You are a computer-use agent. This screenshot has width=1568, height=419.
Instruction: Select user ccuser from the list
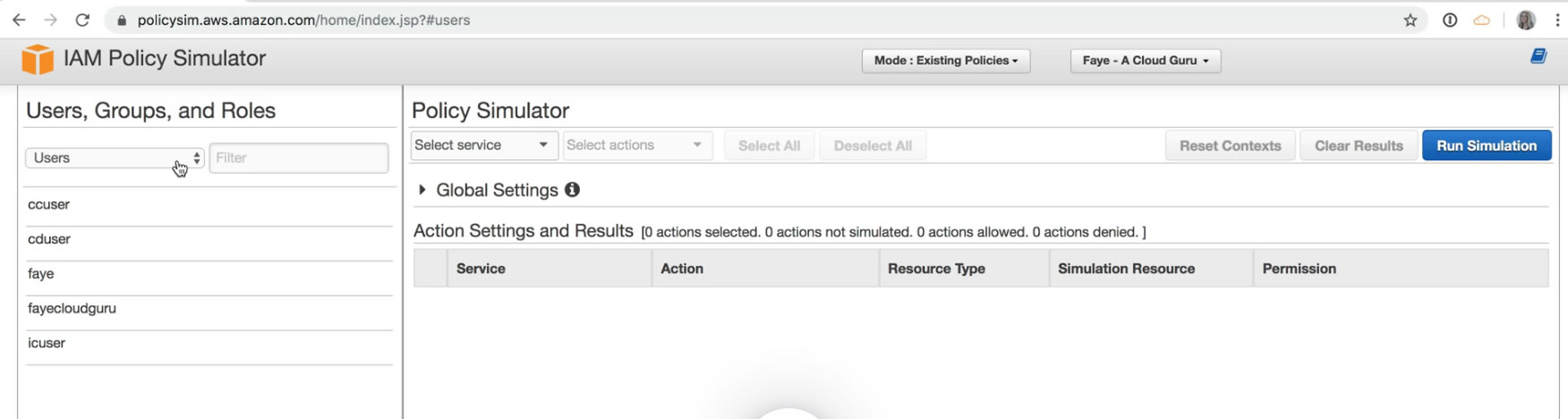49,204
